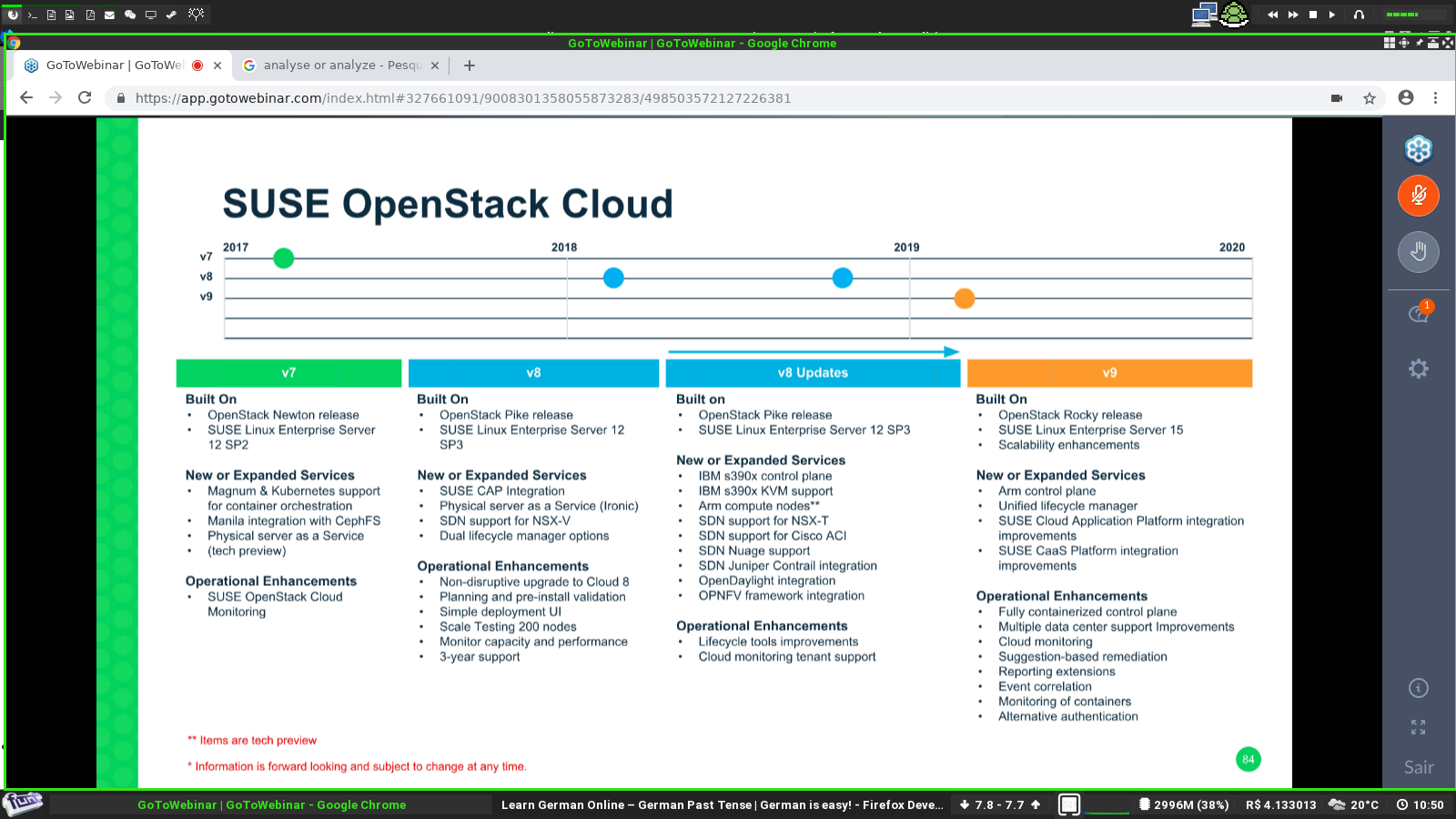Start playback in media applet
Screen dimensions: 1456x819
tap(1332, 15)
